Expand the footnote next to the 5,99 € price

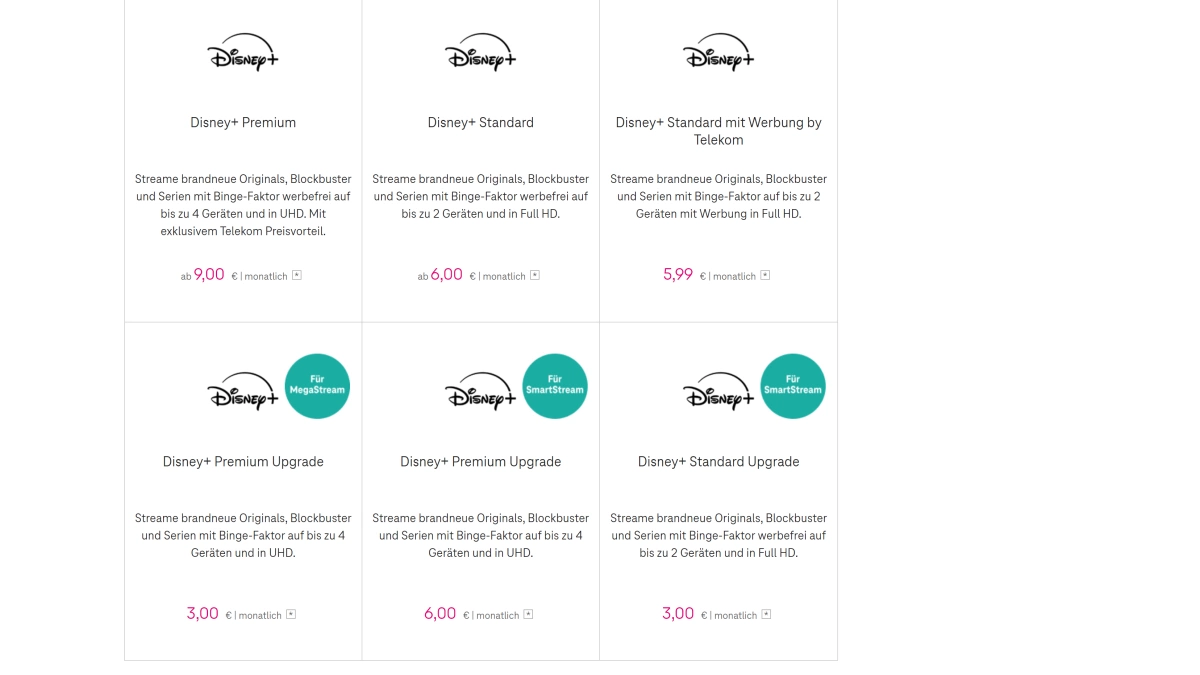[x=765, y=274]
